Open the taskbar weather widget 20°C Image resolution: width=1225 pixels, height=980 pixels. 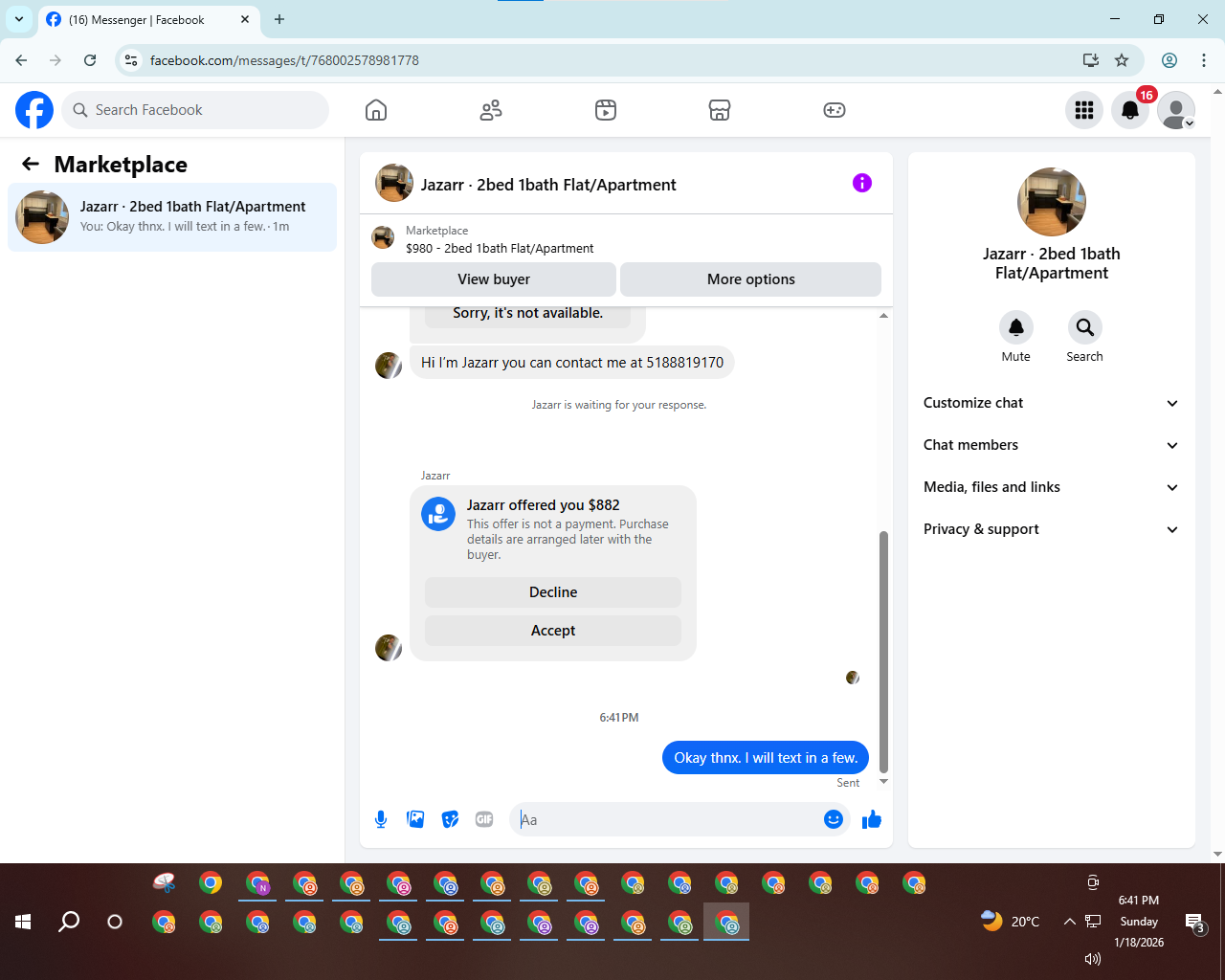[x=1011, y=922]
